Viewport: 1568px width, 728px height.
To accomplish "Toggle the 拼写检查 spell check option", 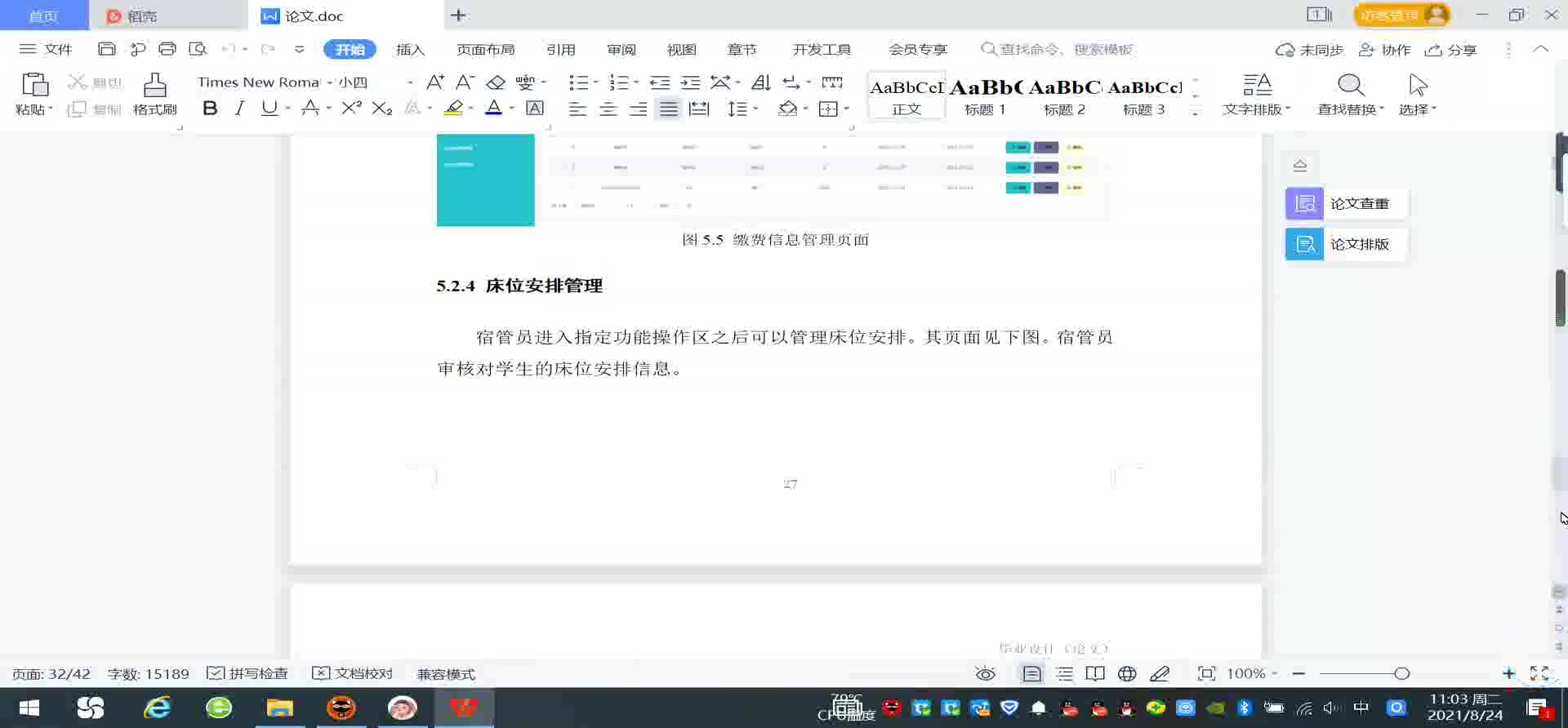I will pyautogui.click(x=247, y=674).
